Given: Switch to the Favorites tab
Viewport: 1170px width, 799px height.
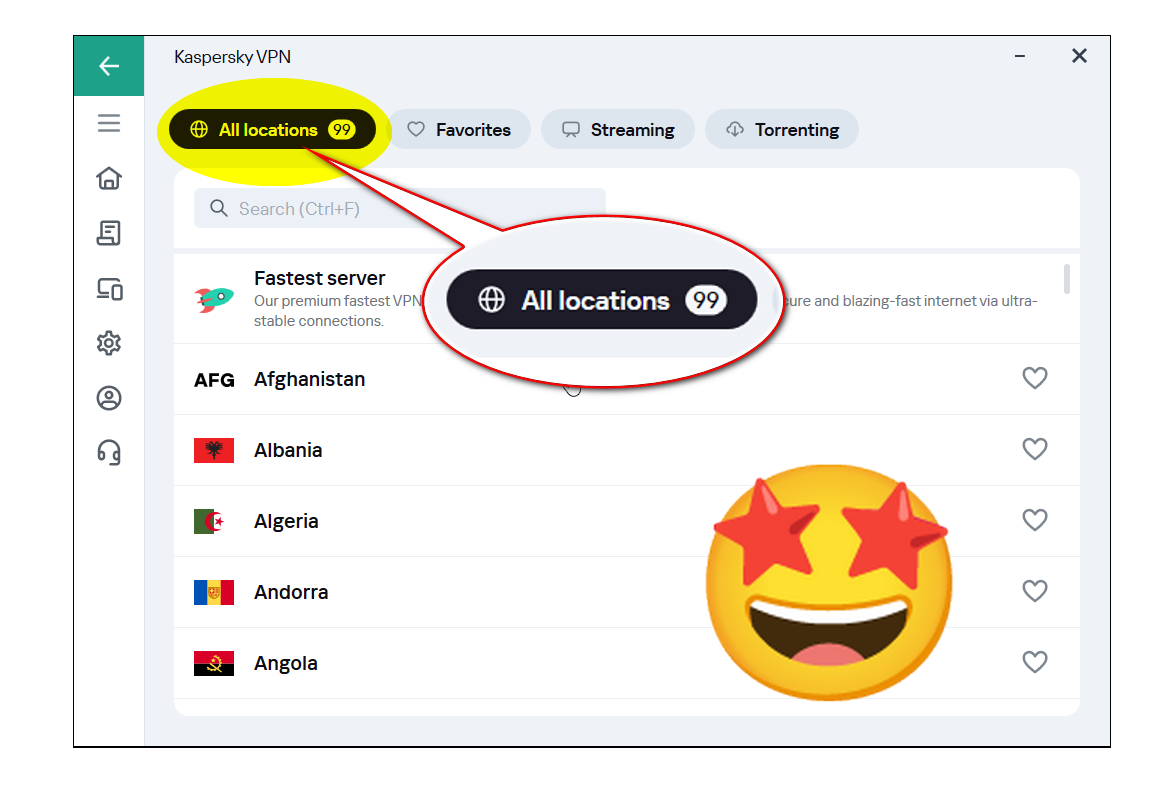Looking at the screenshot, I should pyautogui.click(x=460, y=130).
